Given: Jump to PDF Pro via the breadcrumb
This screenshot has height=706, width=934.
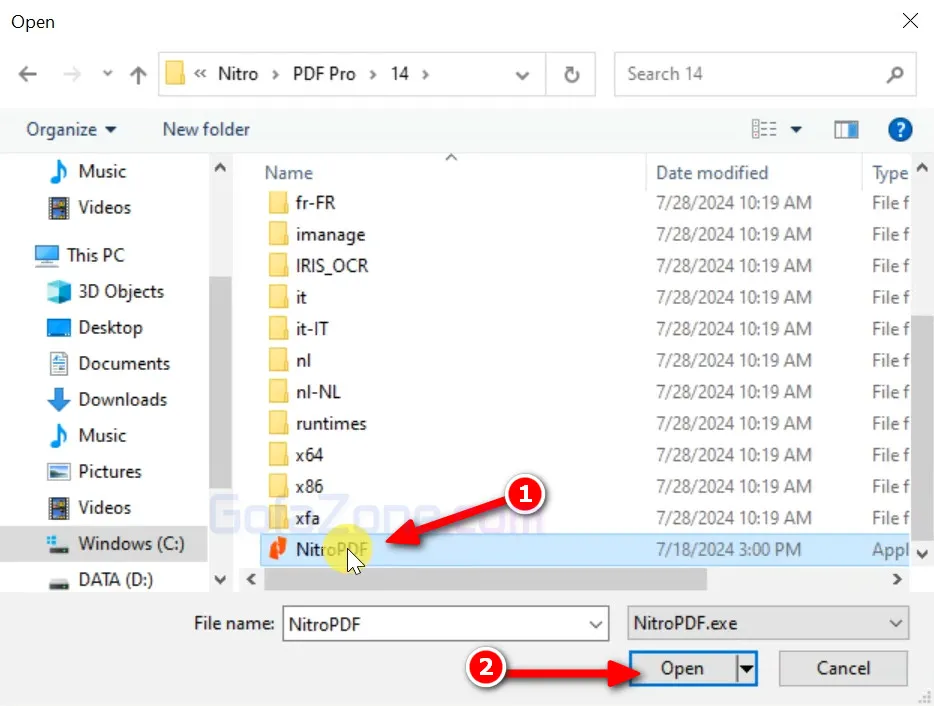Looking at the screenshot, I should [x=323, y=73].
